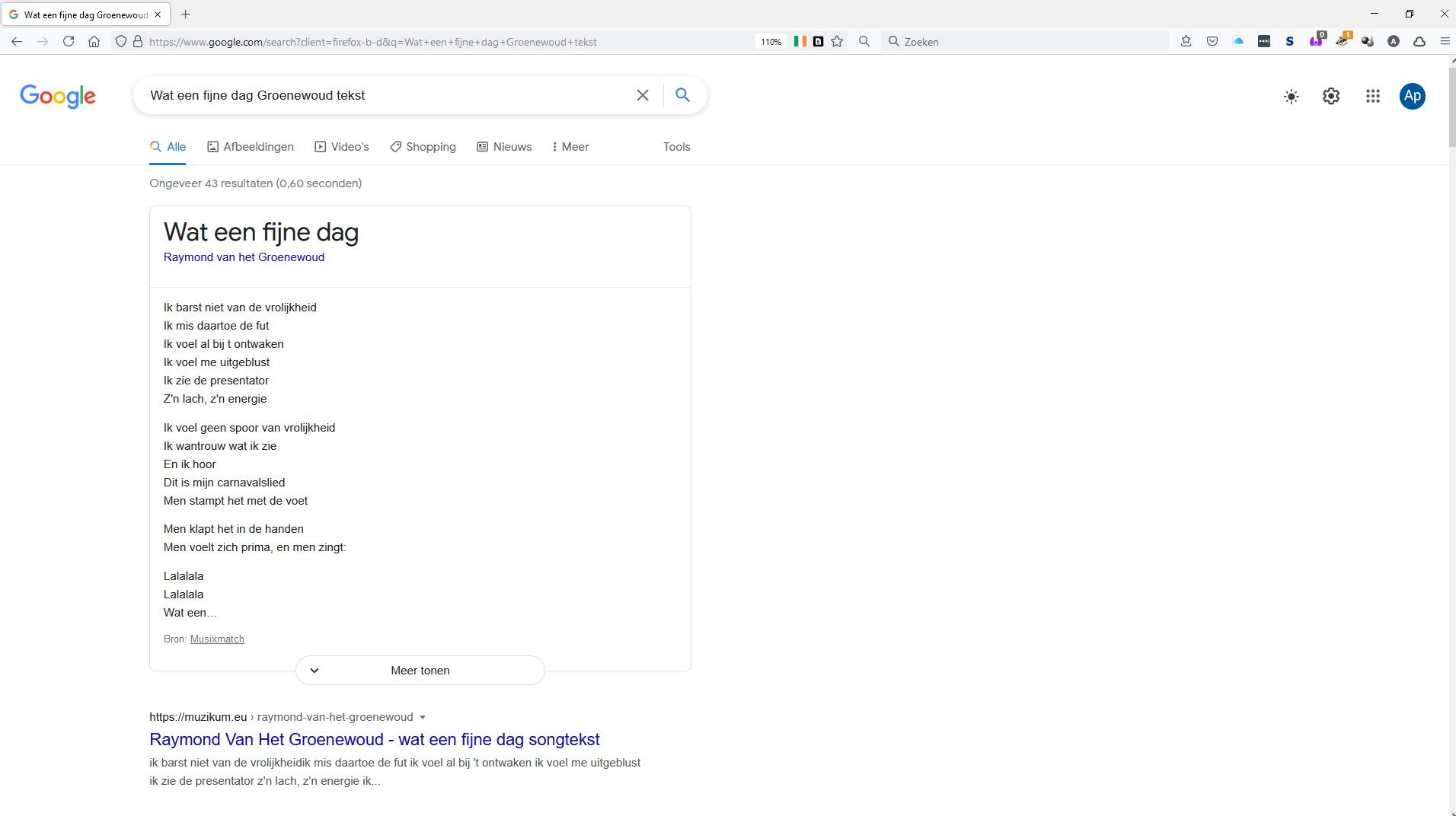Open a new browser tab
The image size is (1456, 816).
click(x=185, y=14)
